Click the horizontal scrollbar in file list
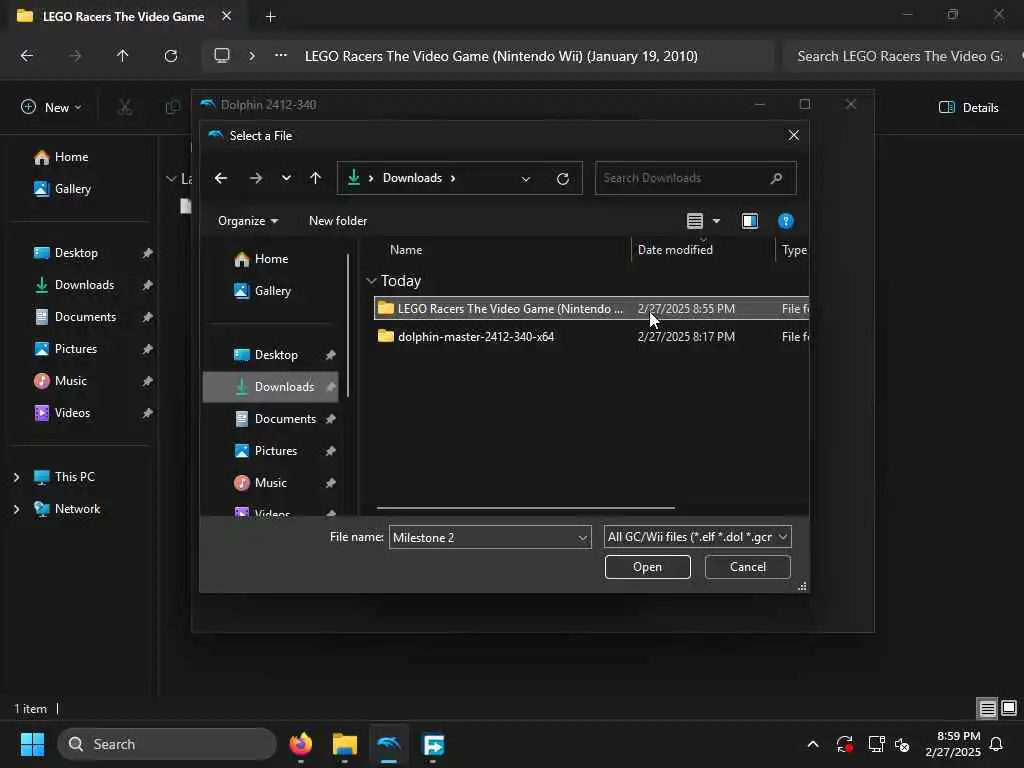The height and width of the screenshot is (768, 1024). click(526, 508)
